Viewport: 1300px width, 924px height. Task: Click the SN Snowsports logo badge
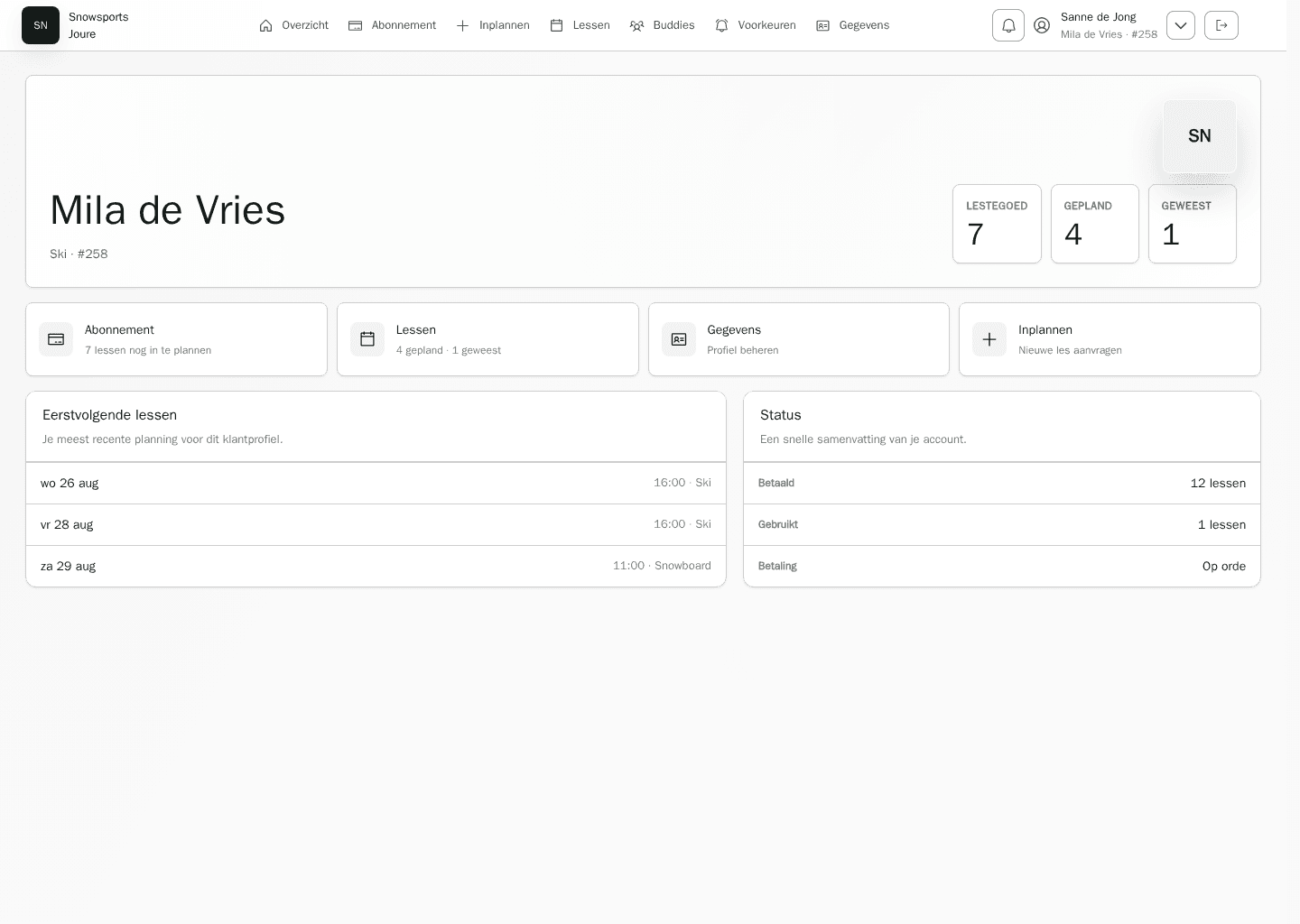[41, 25]
